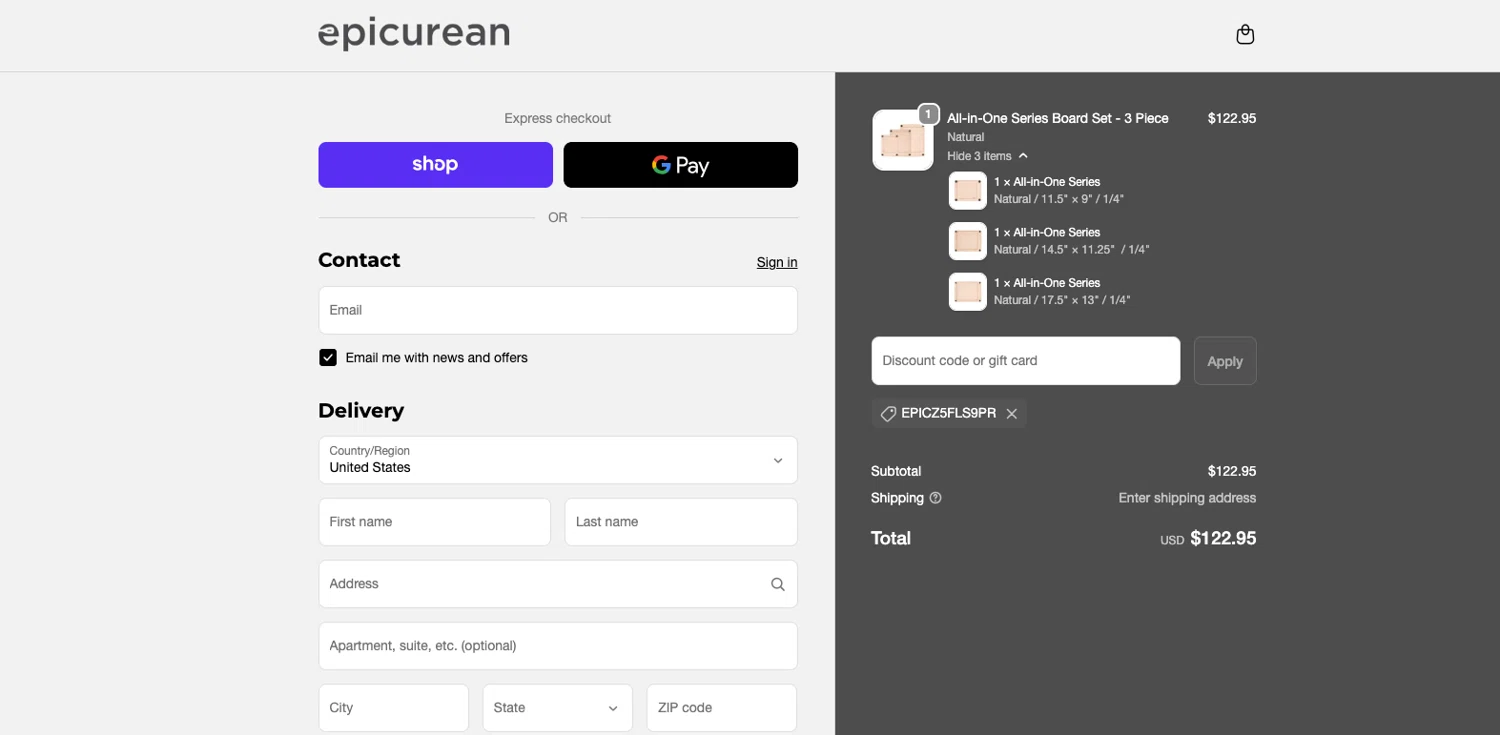
Task: Remove discount code EPICZ5FLS9PR
Action: (x=1012, y=414)
